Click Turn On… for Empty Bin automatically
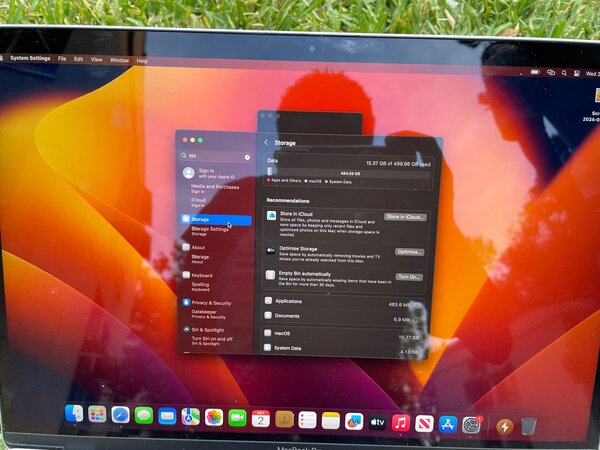The width and height of the screenshot is (600, 450). click(409, 277)
